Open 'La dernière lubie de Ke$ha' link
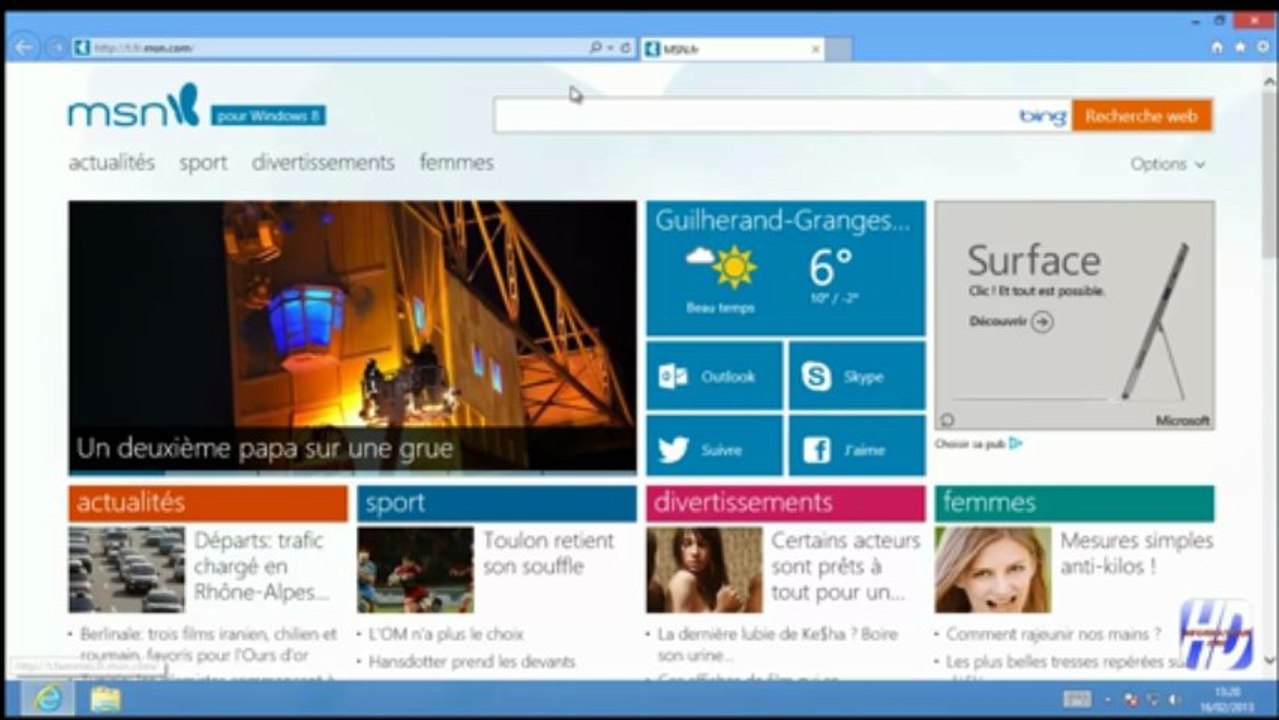 (778, 644)
